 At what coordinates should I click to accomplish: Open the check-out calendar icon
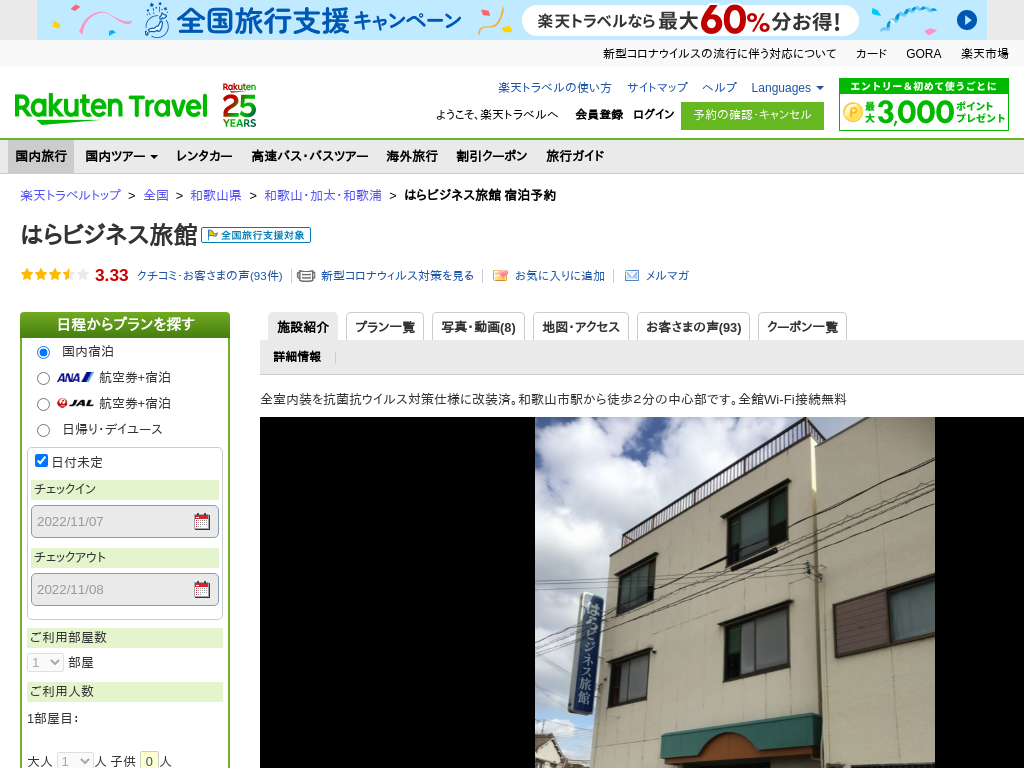click(x=202, y=589)
